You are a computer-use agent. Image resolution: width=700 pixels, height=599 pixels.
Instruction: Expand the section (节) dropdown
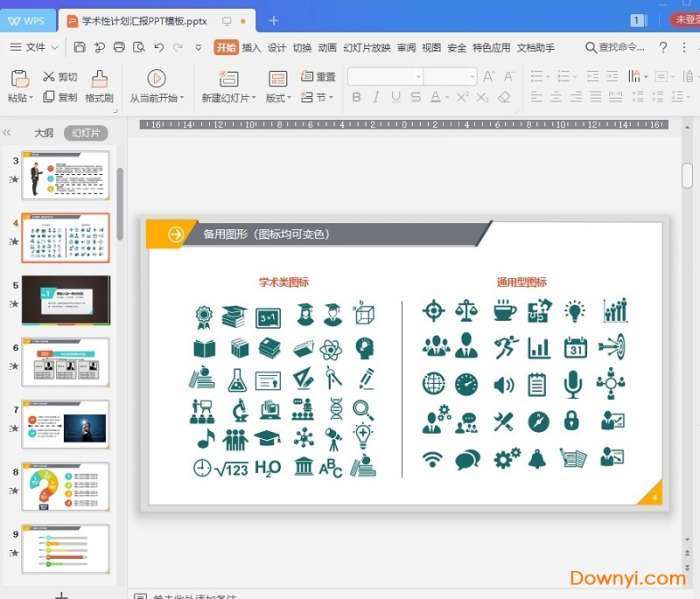(331, 97)
